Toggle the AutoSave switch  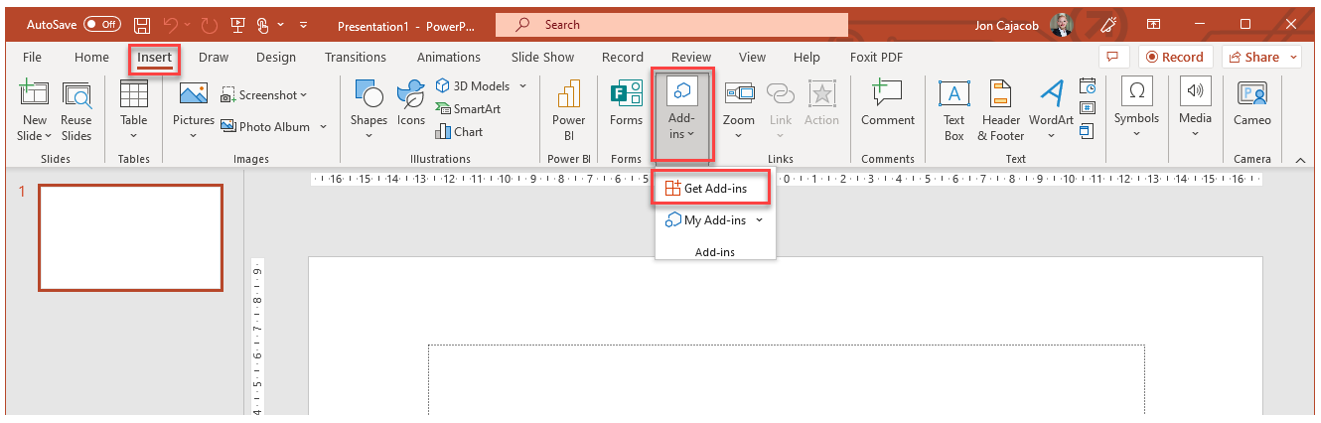click(x=103, y=24)
